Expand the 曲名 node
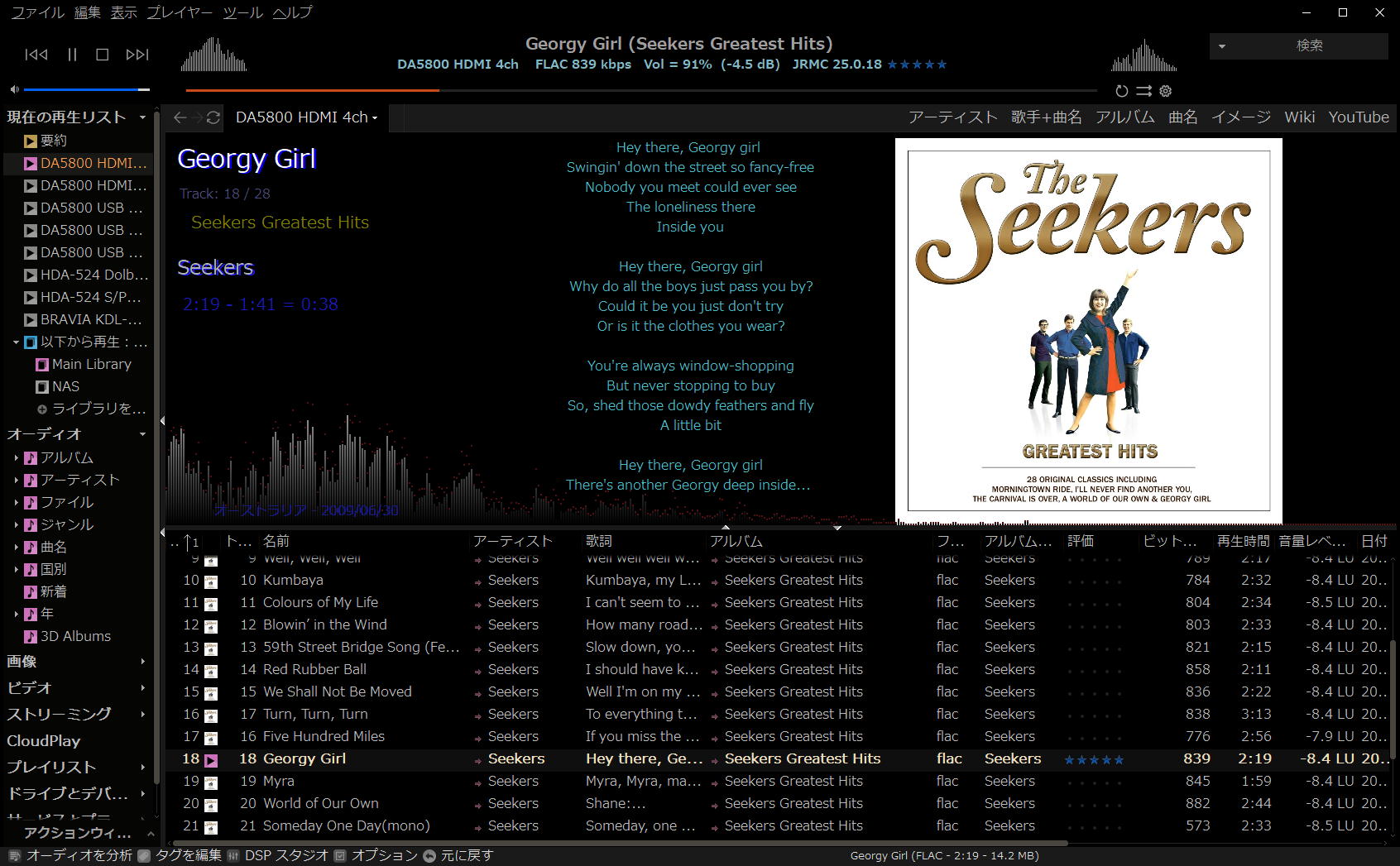This screenshot has height=866, width=1400. (x=16, y=547)
